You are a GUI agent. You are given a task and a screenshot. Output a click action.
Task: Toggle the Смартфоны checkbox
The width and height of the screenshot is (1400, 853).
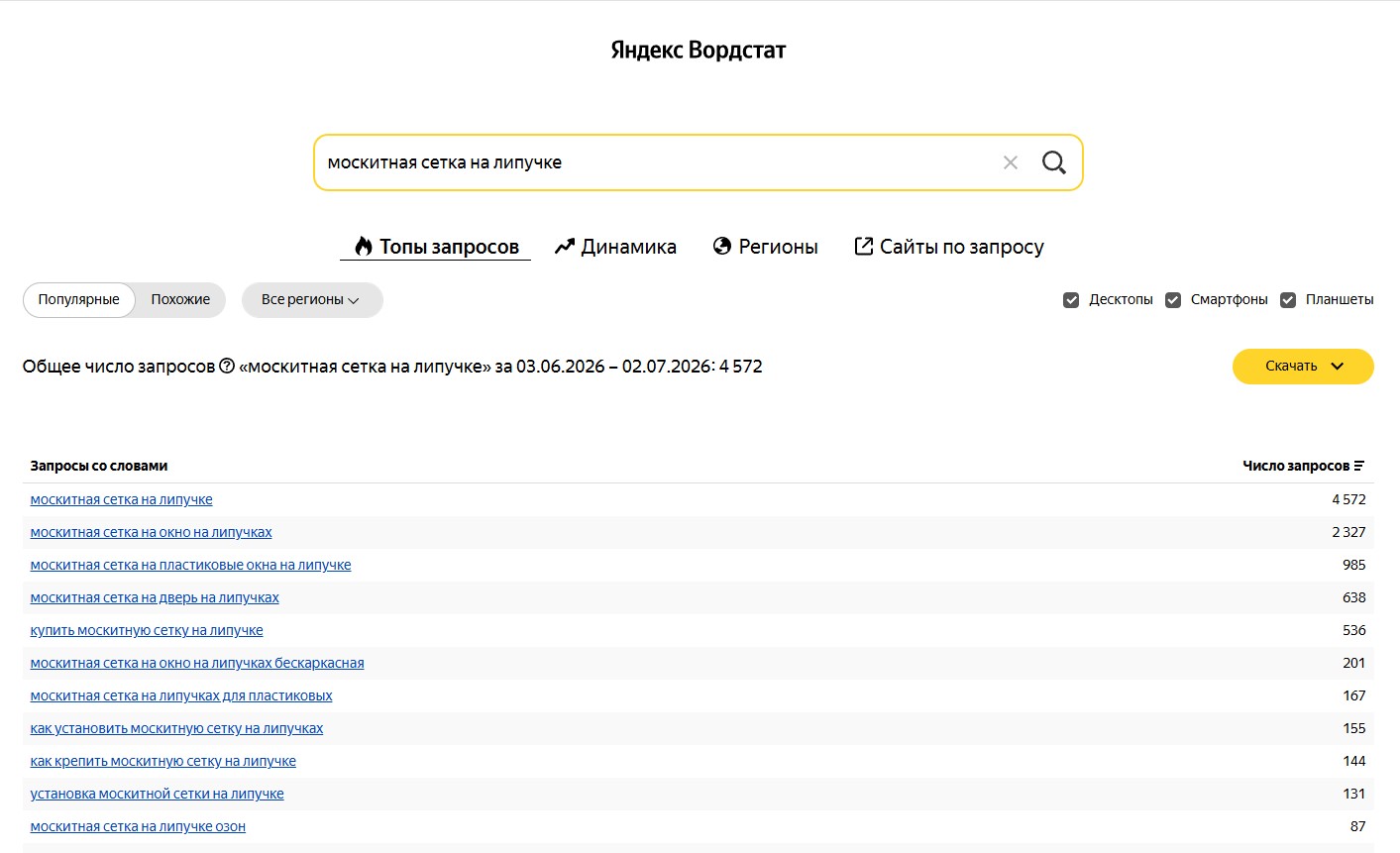[x=1173, y=300]
